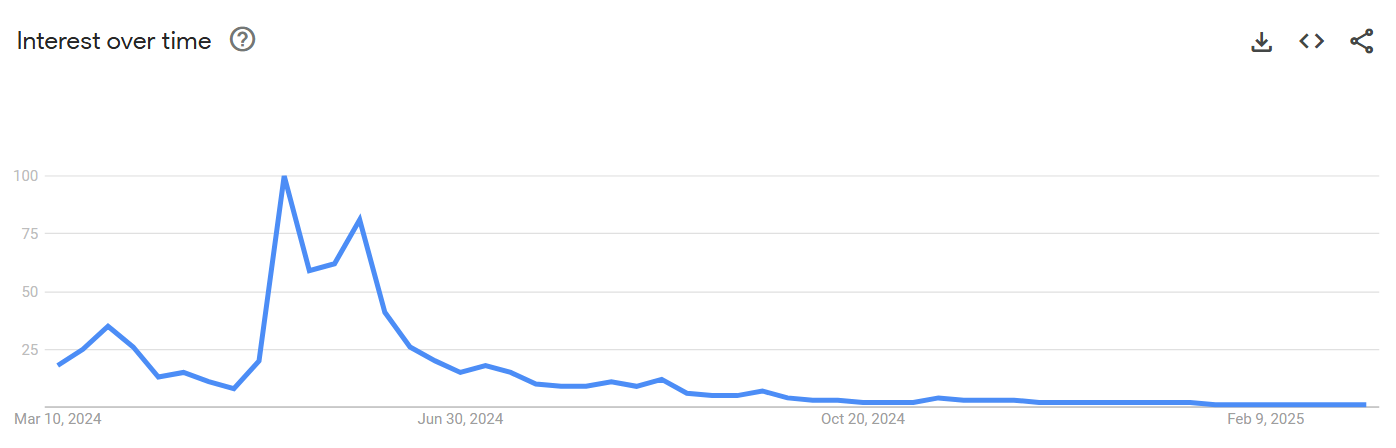This screenshot has width=1396, height=448.
Task: Select the Jun 30, 2024 axis label
Action: coord(460,419)
